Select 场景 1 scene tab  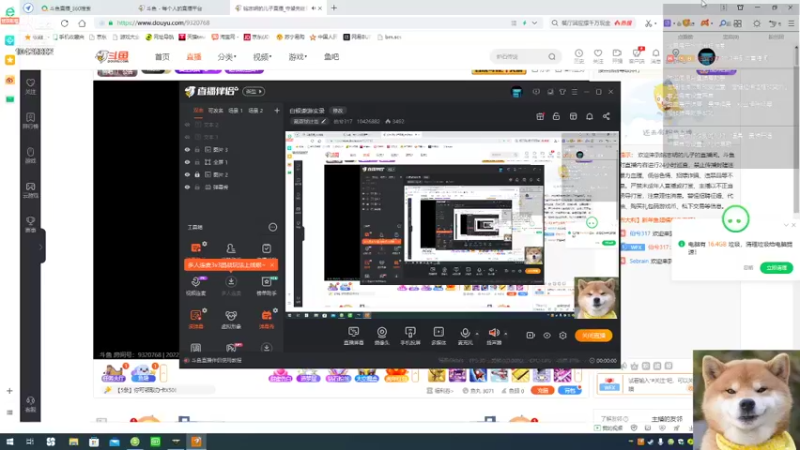[235, 110]
